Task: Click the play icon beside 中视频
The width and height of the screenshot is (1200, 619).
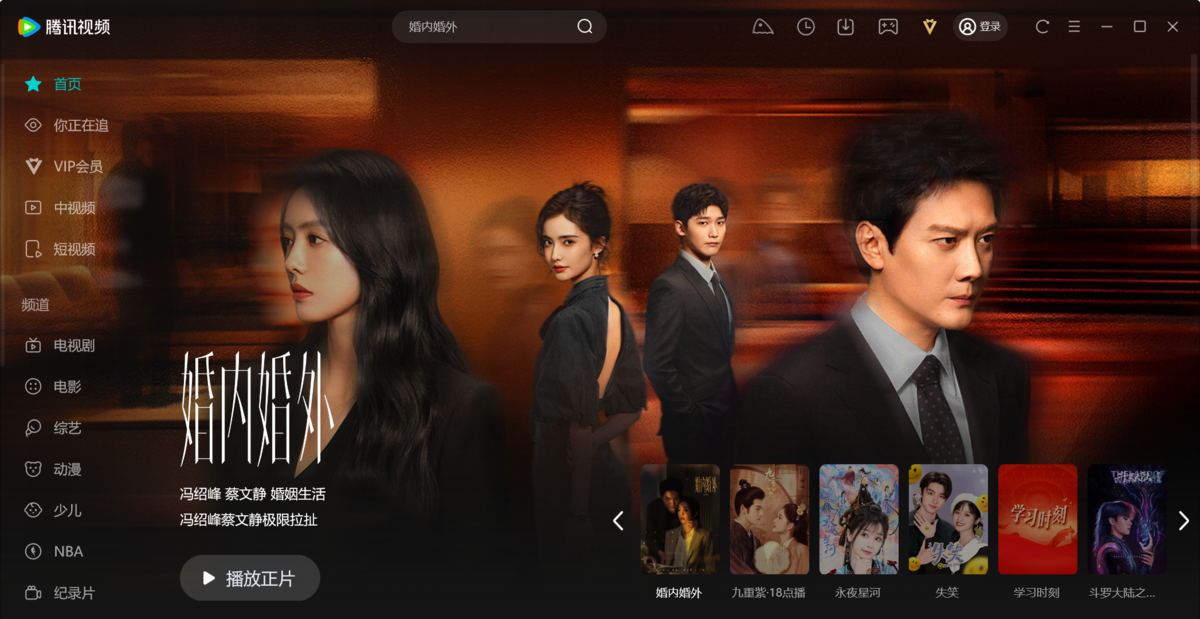Action: click(33, 208)
